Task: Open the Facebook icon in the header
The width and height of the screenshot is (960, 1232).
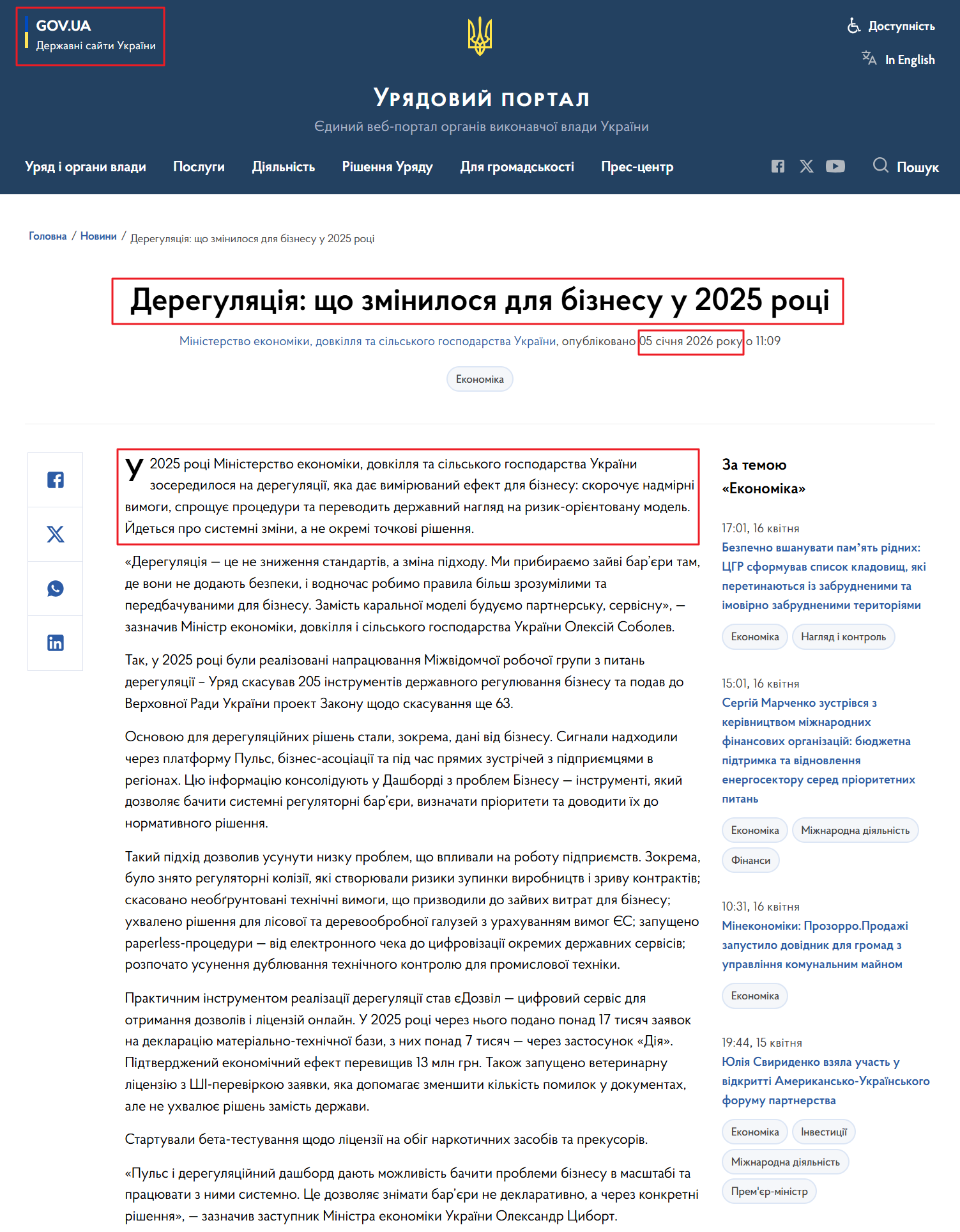Action: [x=777, y=166]
